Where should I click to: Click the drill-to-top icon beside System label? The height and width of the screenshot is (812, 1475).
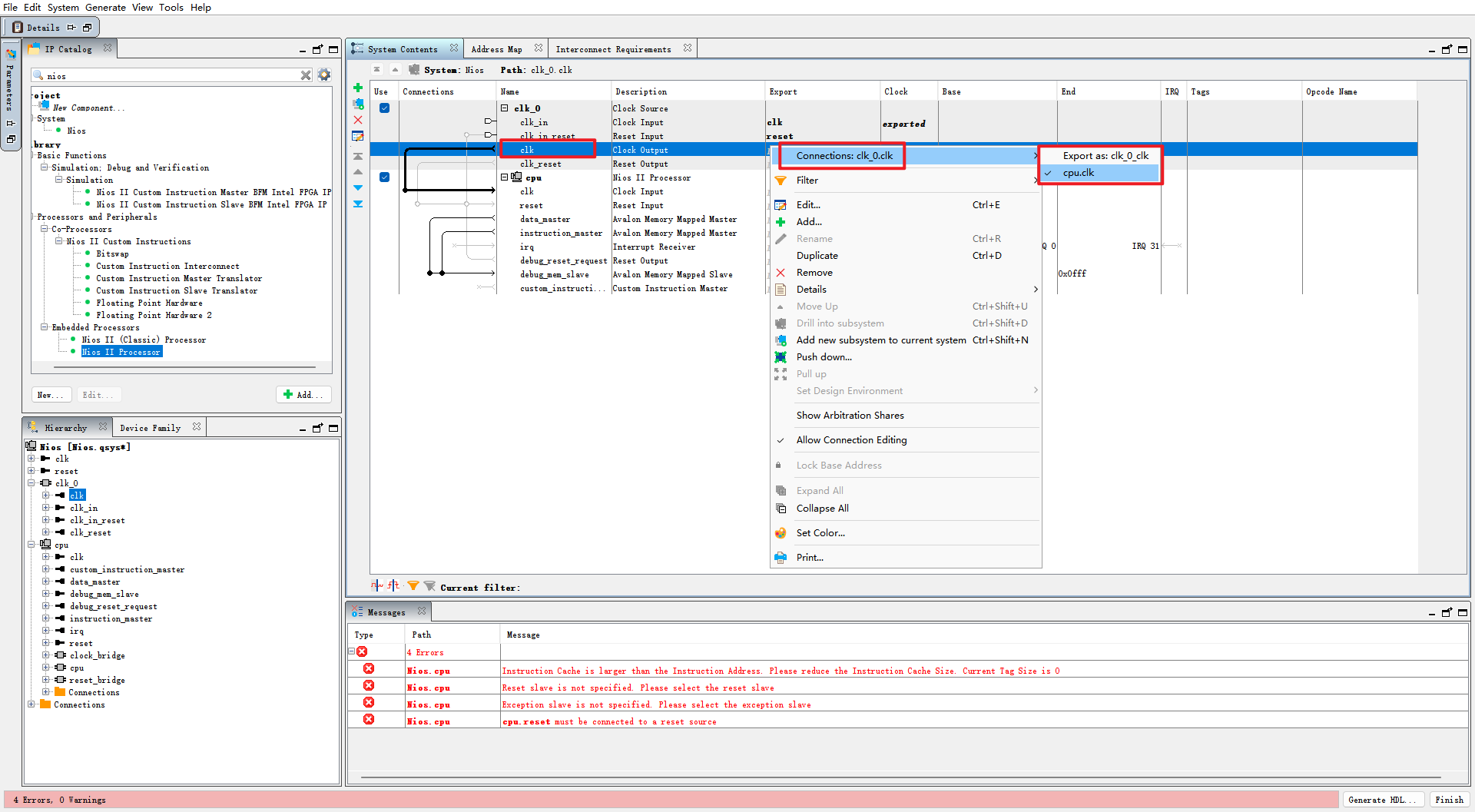(x=376, y=69)
